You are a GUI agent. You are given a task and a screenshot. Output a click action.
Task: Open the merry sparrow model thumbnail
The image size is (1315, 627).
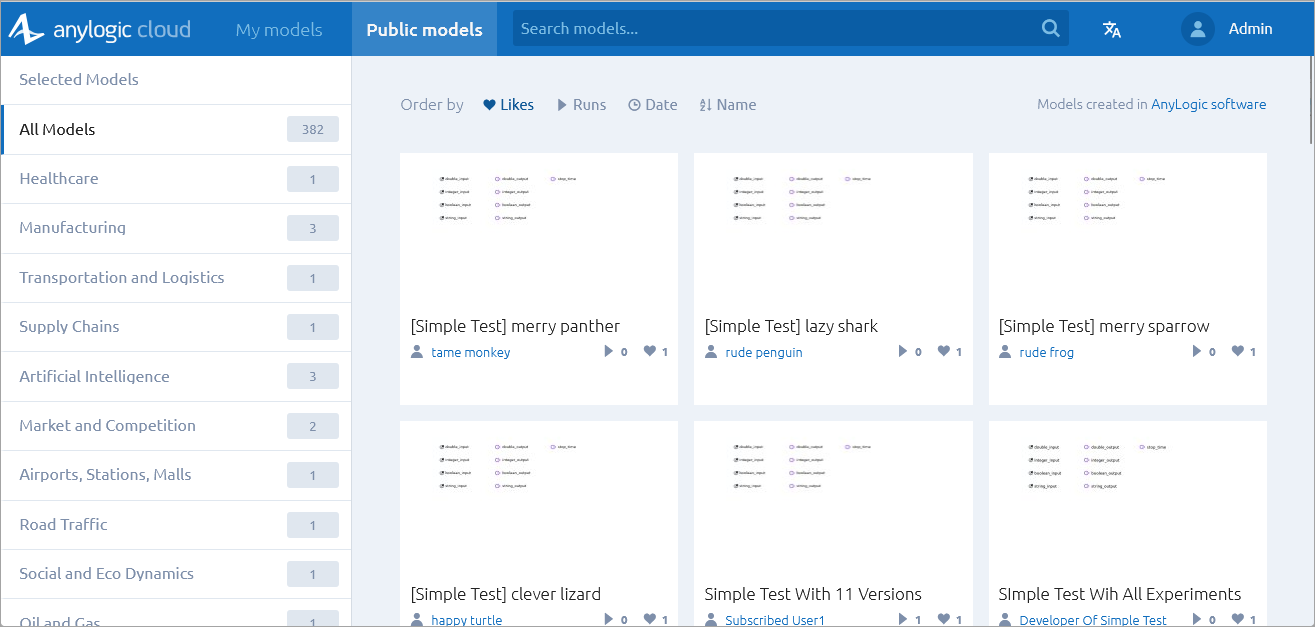click(1128, 230)
